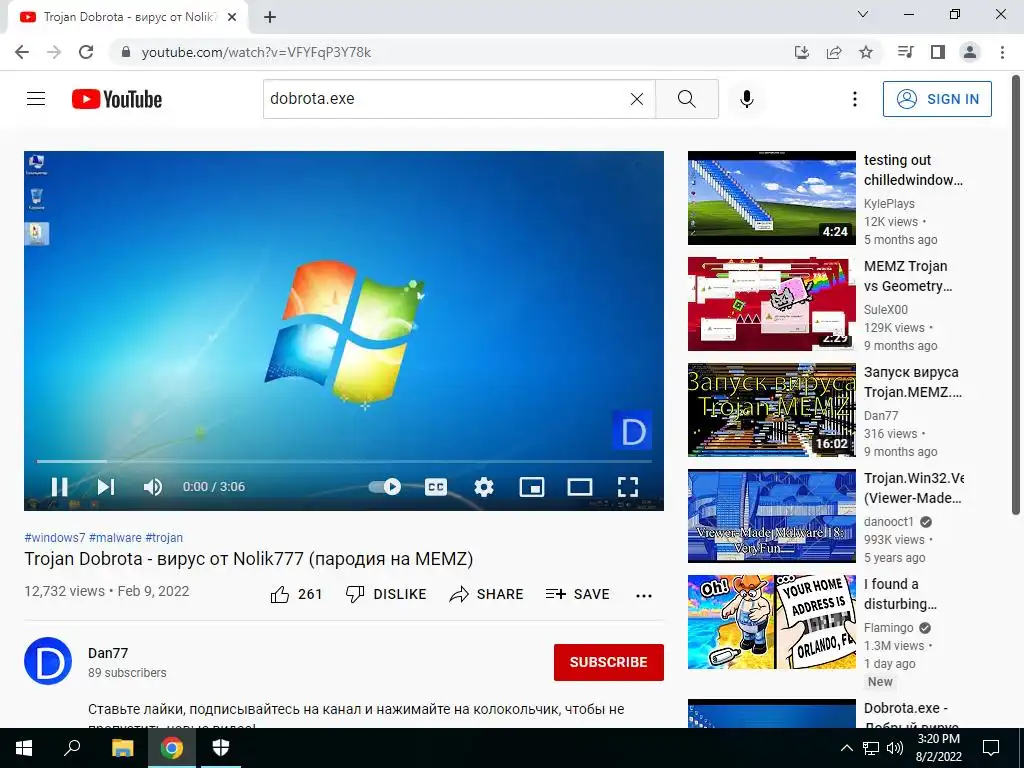Open taskbar search

pos(72,748)
